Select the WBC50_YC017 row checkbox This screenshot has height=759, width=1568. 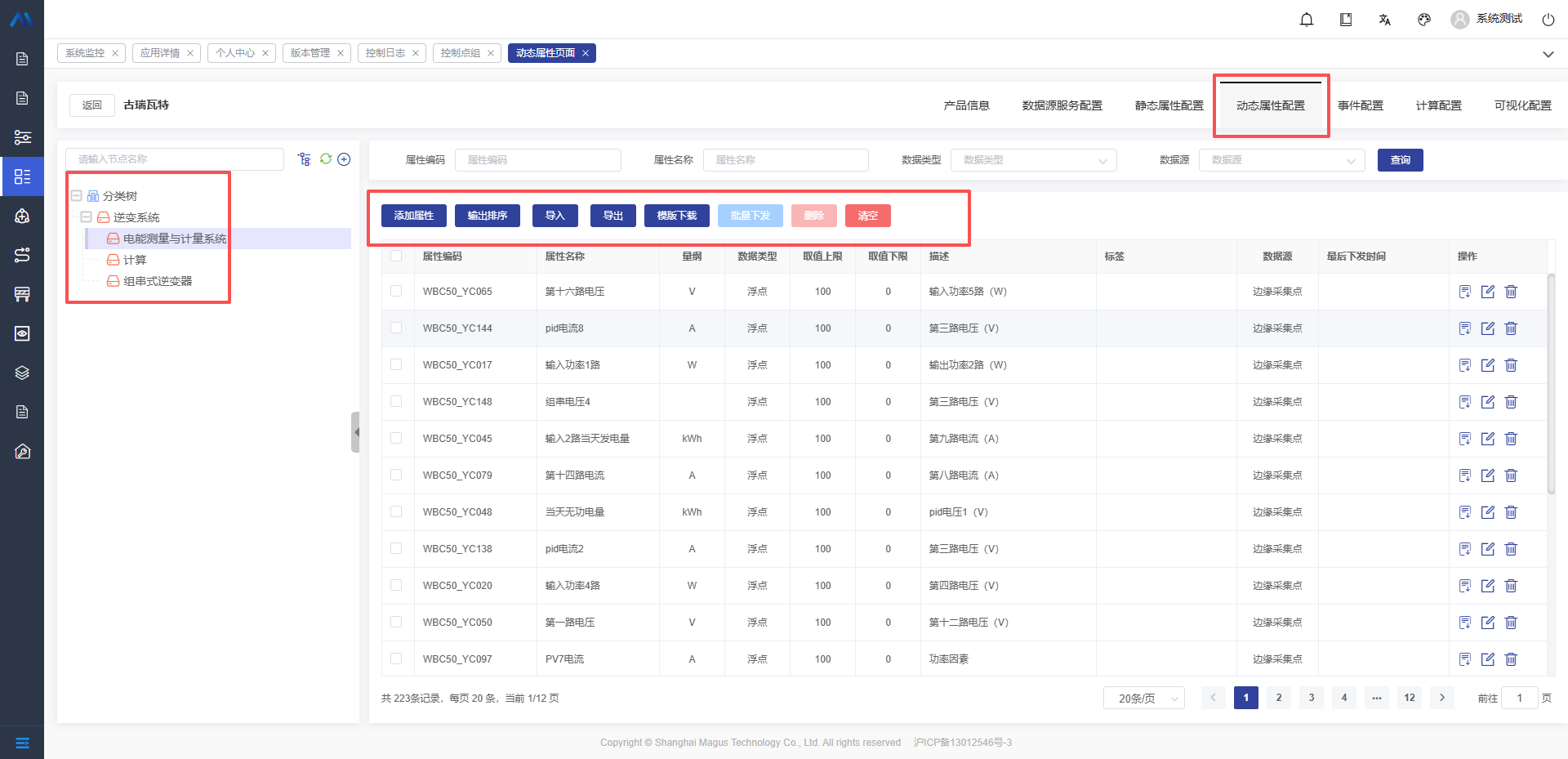396,364
